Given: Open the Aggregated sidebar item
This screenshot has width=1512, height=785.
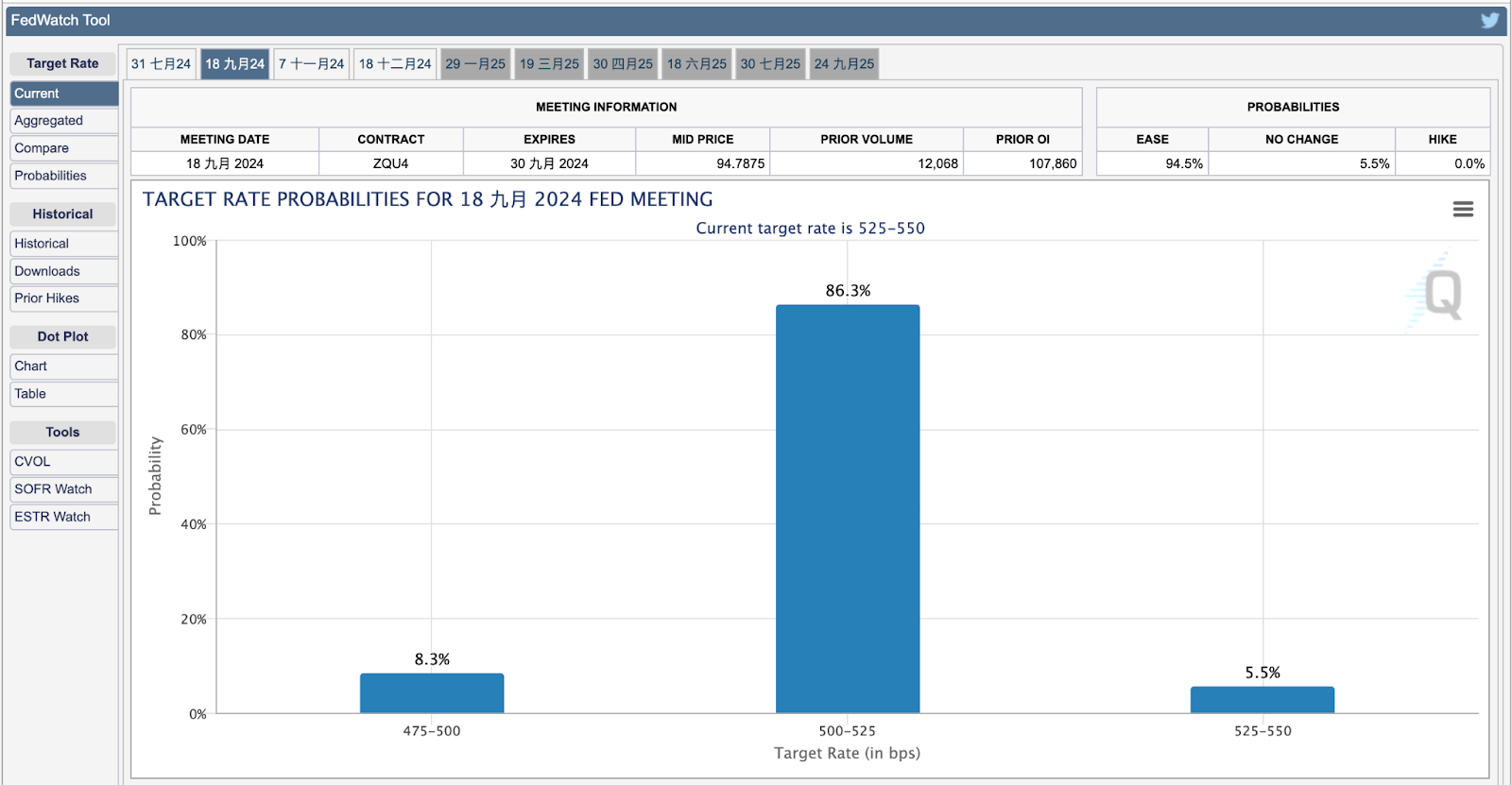Looking at the screenshot, I should coord(64,121).
